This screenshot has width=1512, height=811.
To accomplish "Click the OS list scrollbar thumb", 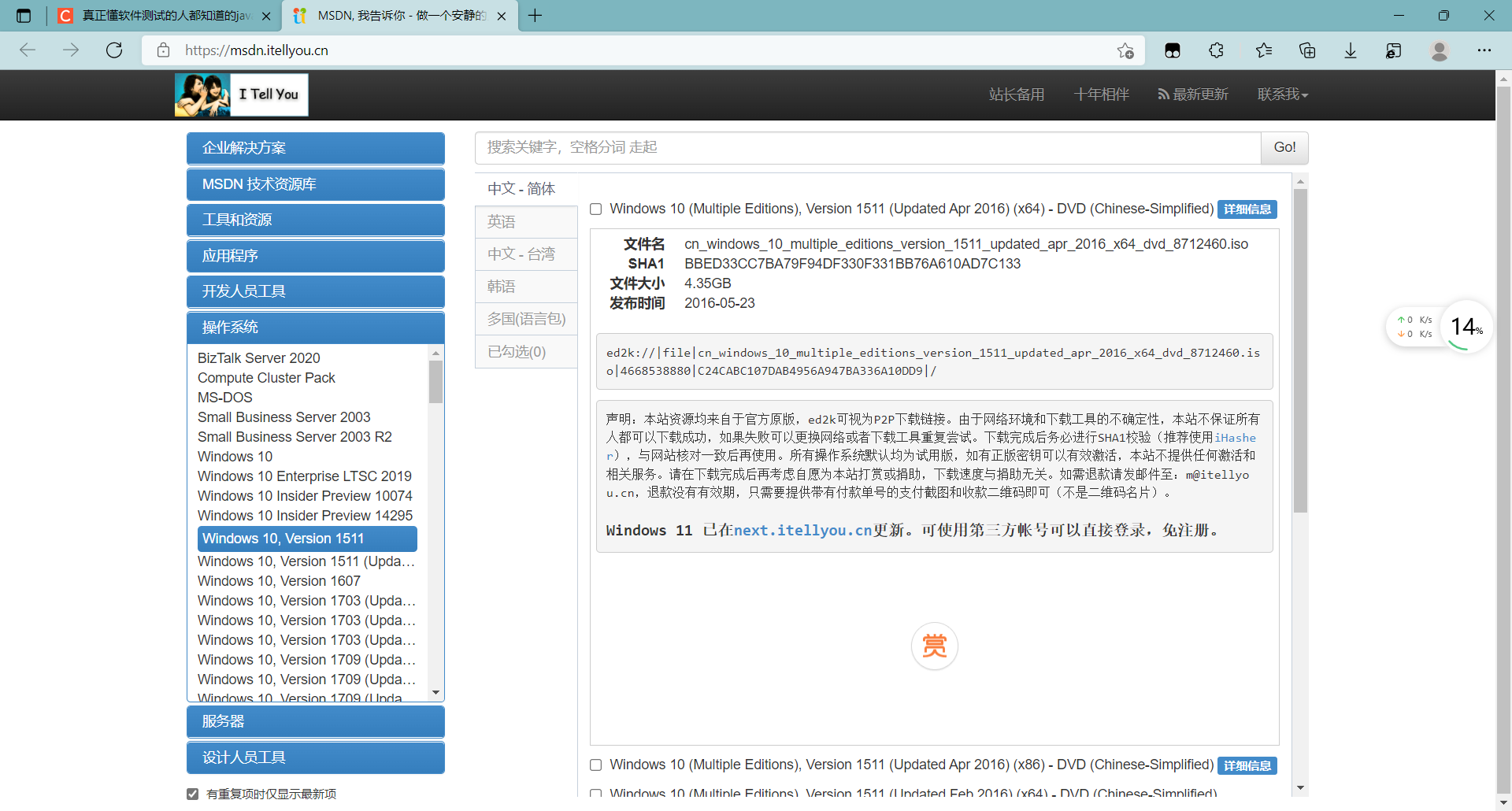I will [435, 381].
